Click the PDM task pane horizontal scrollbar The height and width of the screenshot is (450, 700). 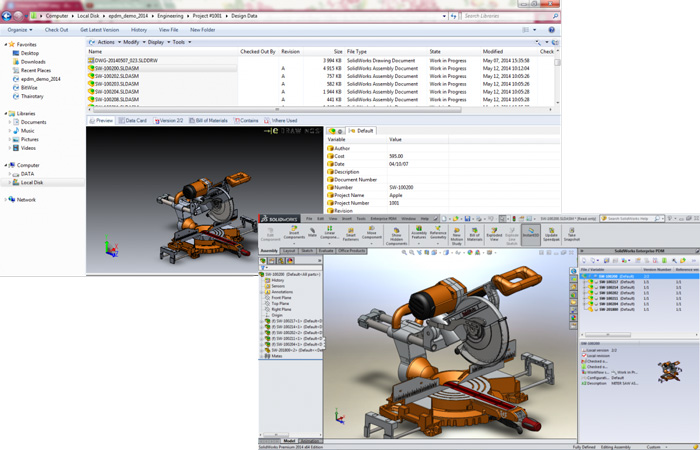(608, 334)
